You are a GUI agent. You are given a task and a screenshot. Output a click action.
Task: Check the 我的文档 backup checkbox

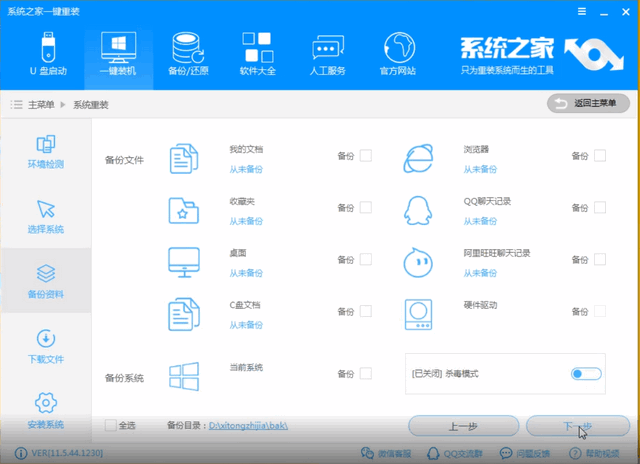click(366, 156)
